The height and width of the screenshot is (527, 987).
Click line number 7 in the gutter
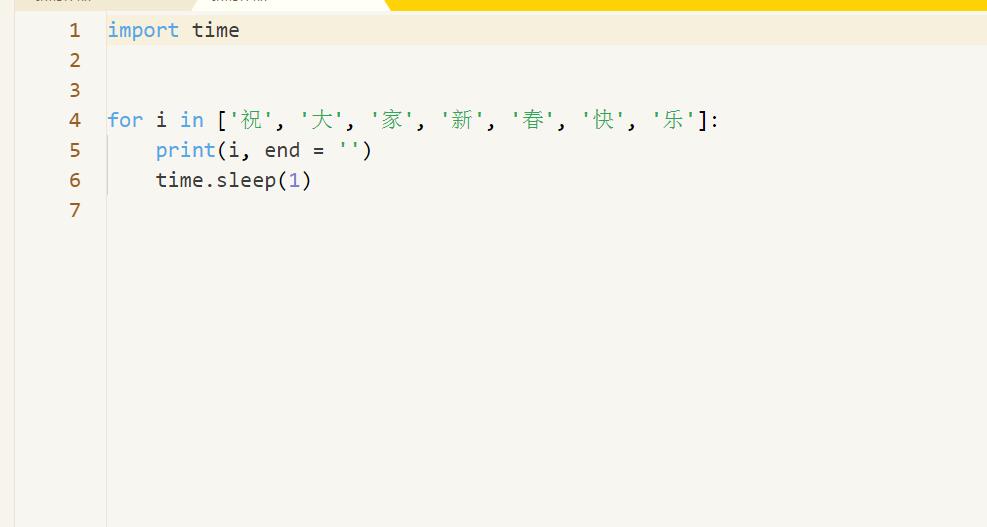pyautogui.click(x=75, y=210)
